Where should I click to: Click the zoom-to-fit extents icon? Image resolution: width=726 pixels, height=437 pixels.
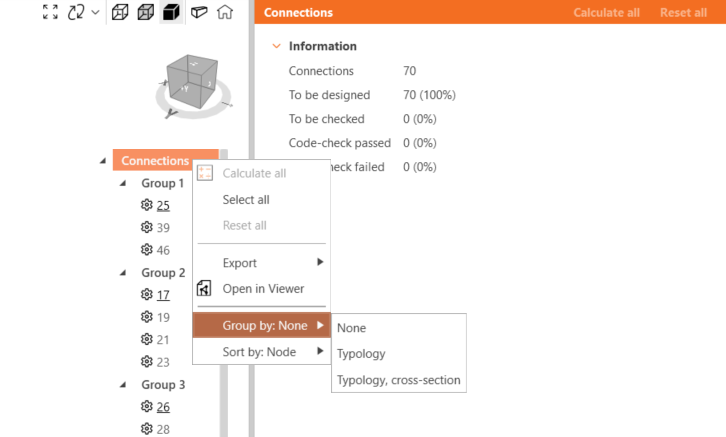tap(51, 12)
